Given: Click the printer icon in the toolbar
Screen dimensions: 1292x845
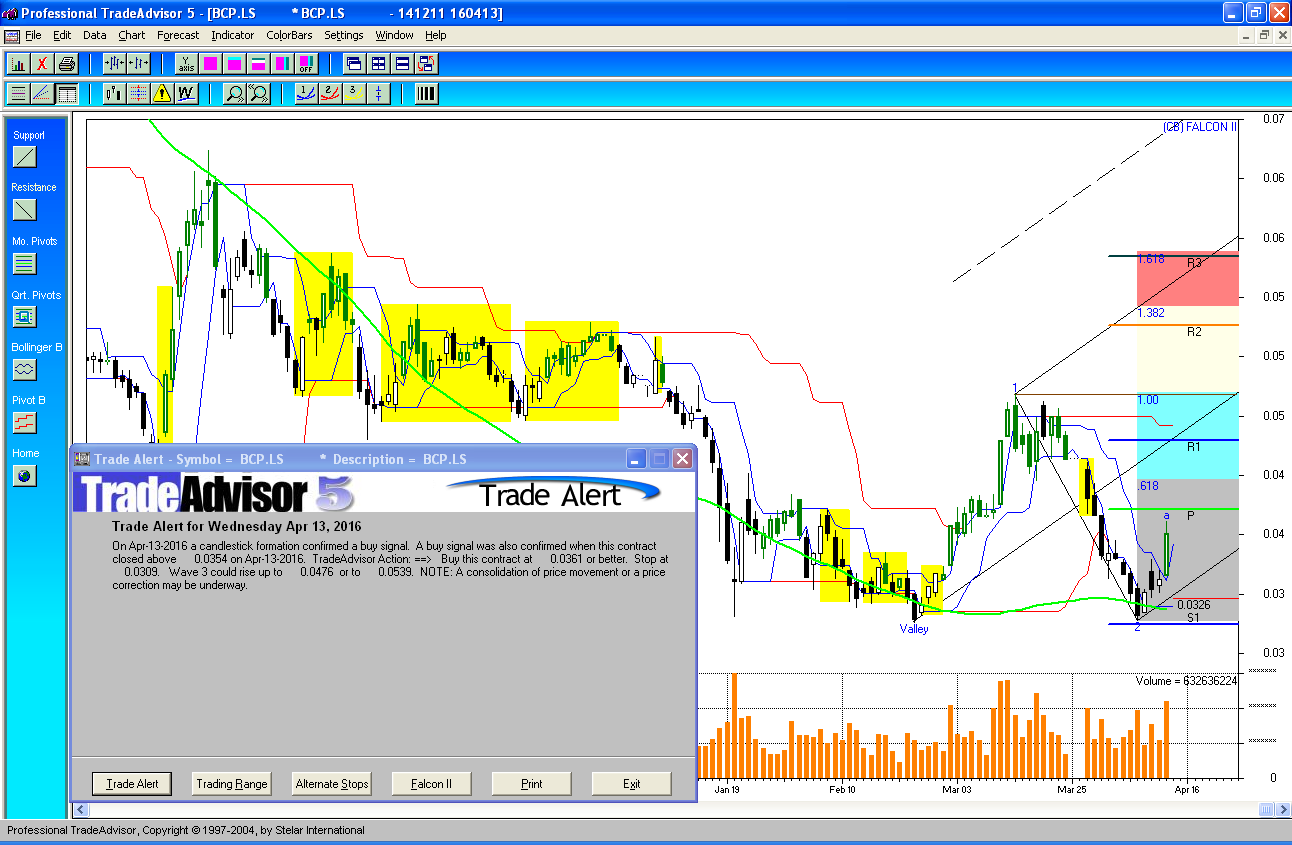Looking at the screenshot, I should click(x=66, y=64).
